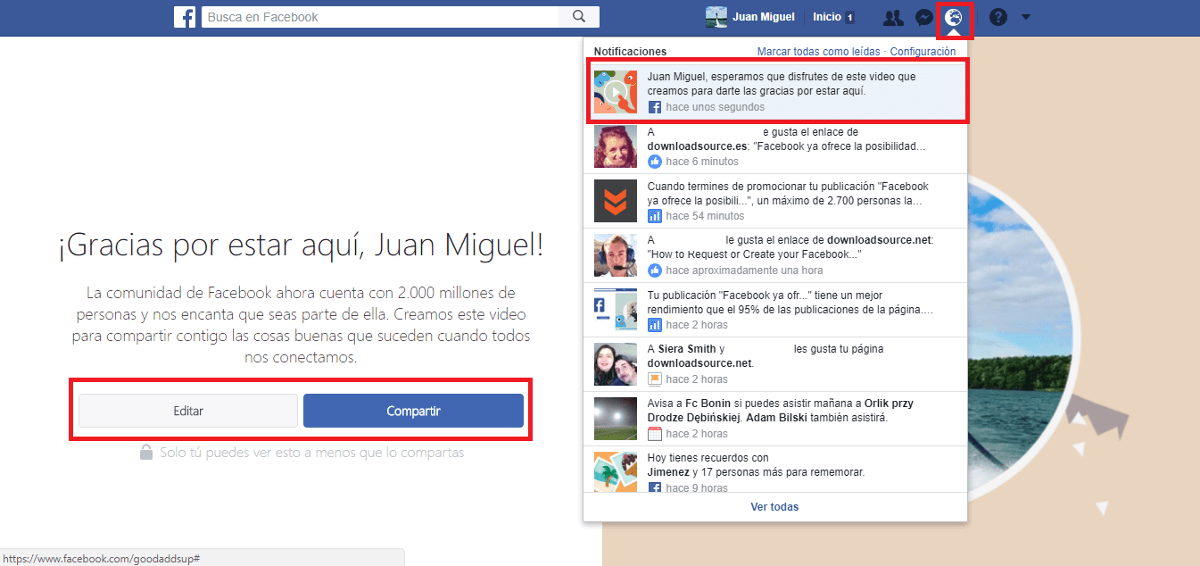Open mejor rendimiento 95% publication notification
1200x566 pixels.
775,310
